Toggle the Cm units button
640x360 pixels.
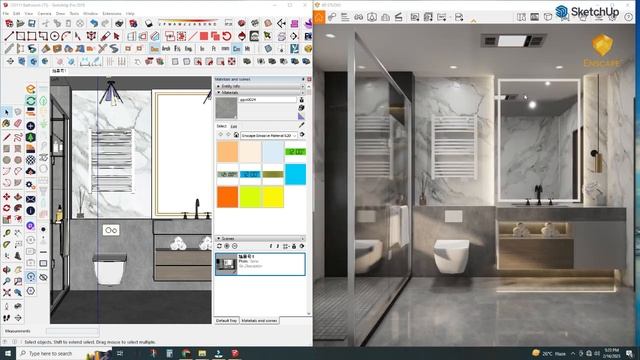pos(236,49)
